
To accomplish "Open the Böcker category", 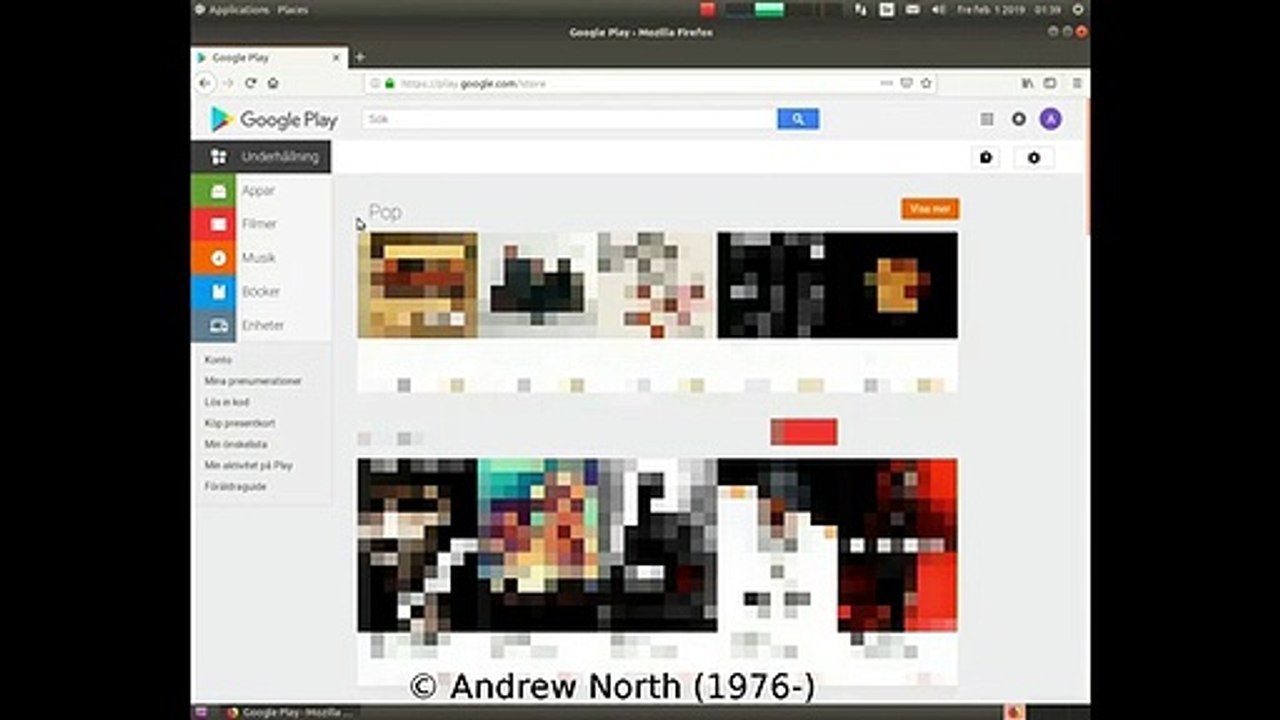I will pyautogui.click(x=261, y=292).
